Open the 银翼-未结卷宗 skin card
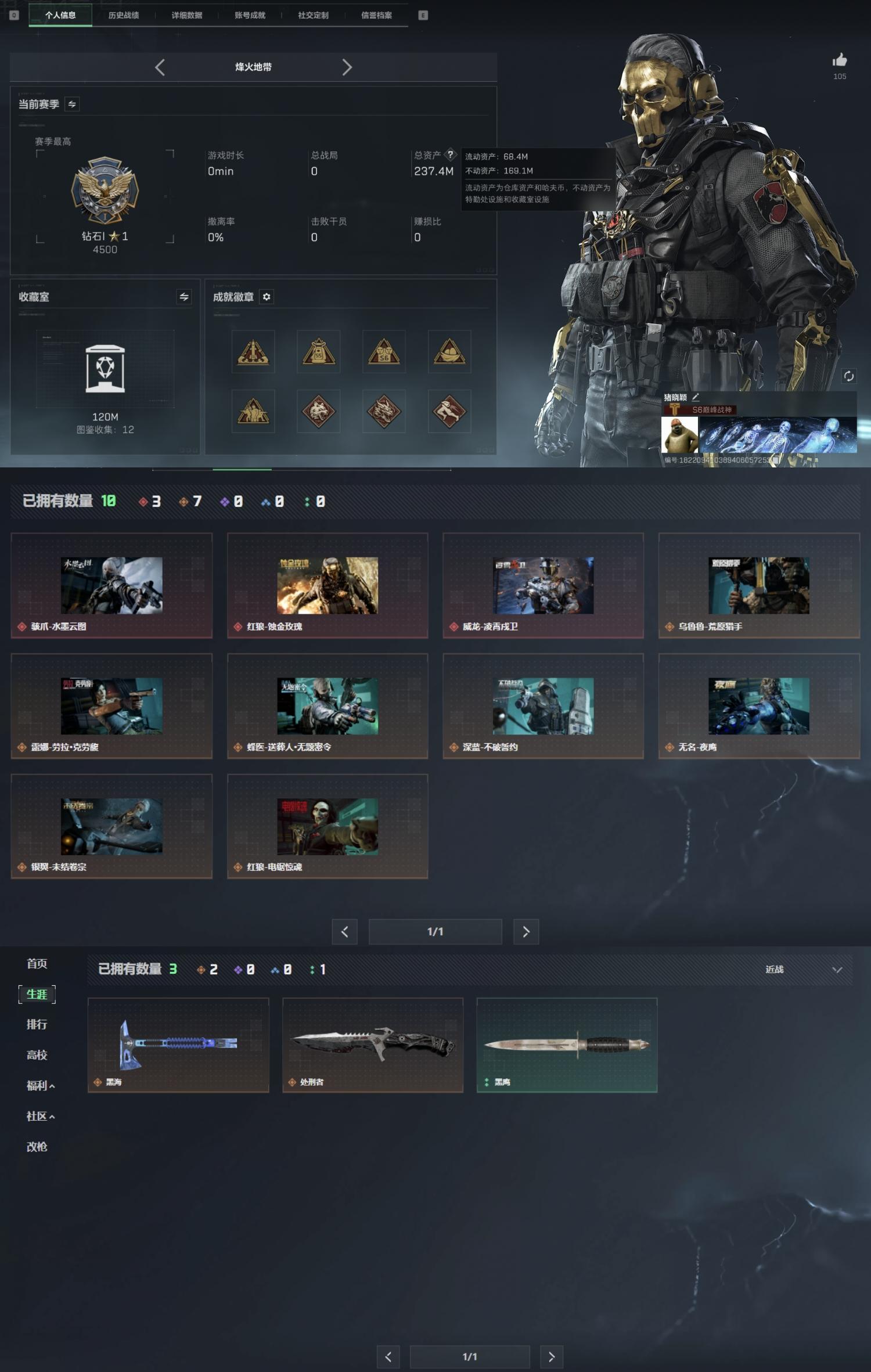 tap(111, 826)
